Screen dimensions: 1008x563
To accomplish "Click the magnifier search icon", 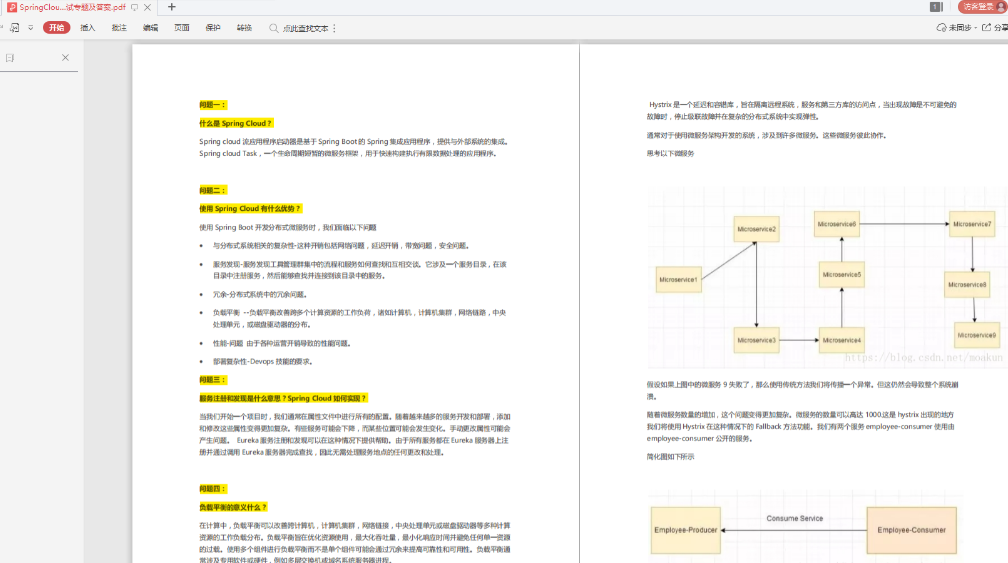I will [273, 28].
